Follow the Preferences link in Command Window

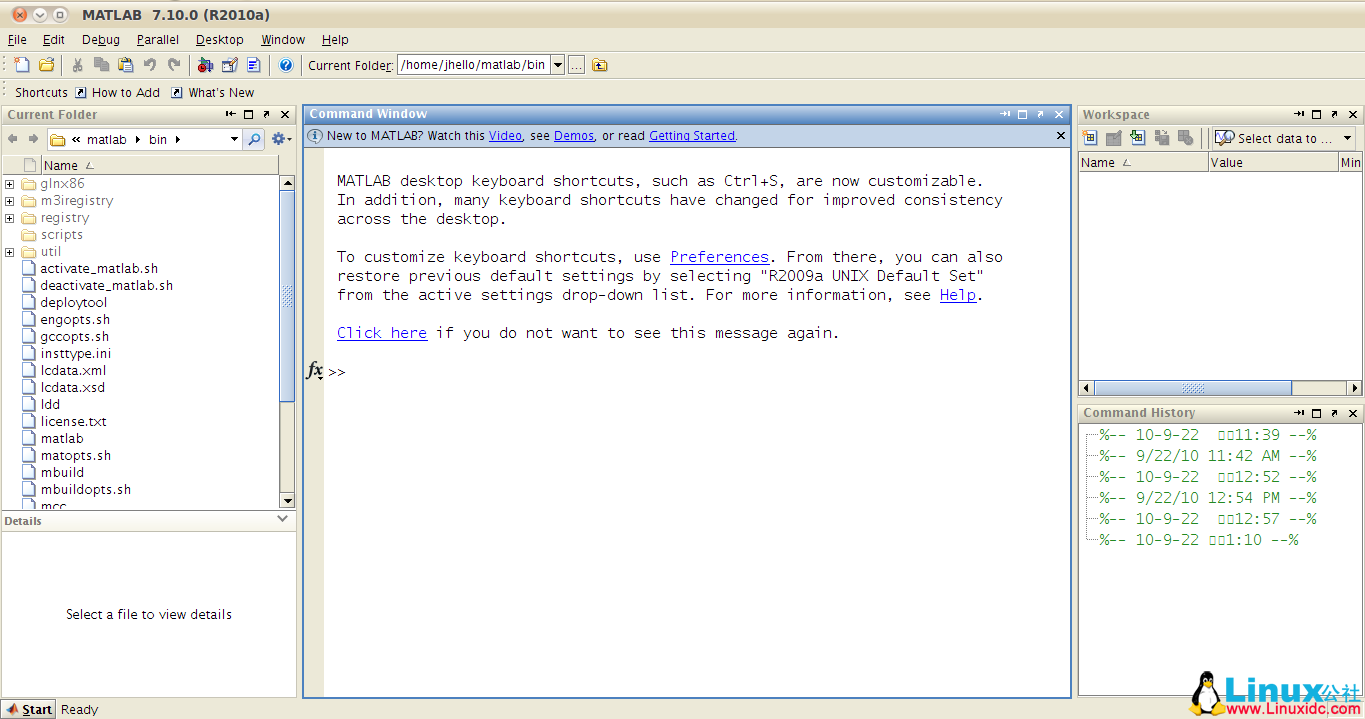point(719,257)
